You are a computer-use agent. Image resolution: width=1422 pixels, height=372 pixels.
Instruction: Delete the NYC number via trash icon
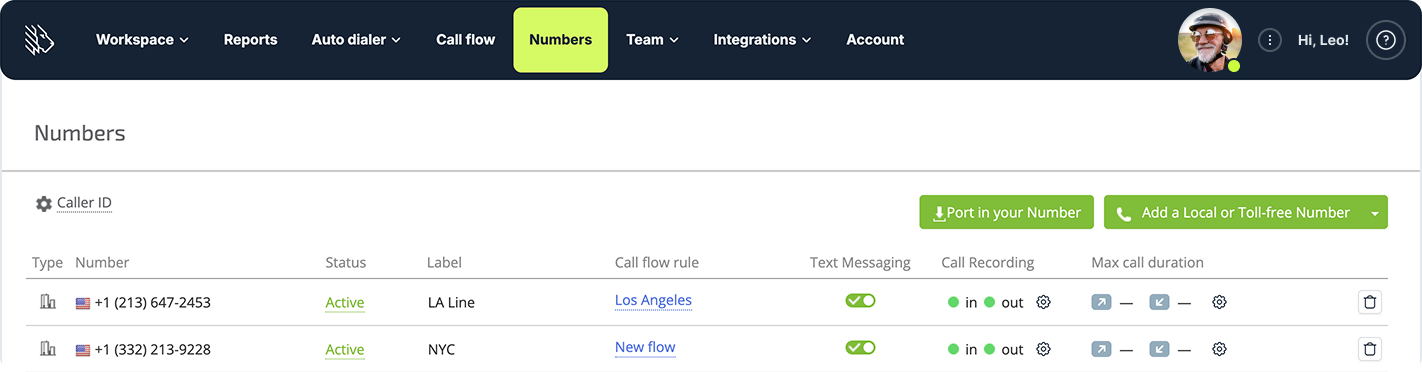1370,349
